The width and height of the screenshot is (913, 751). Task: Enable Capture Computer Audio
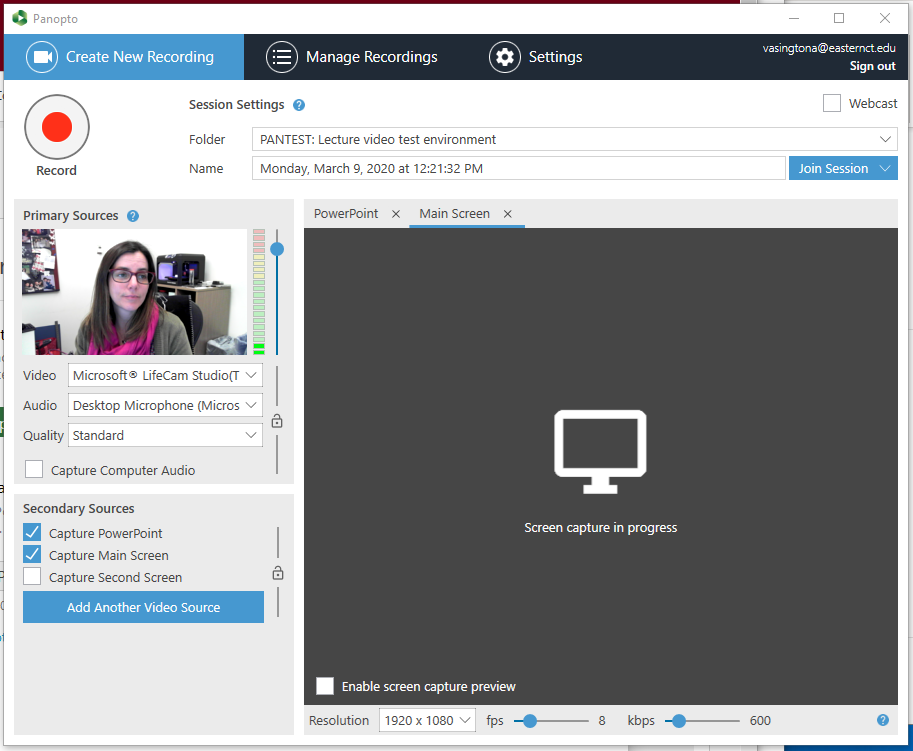click(x=34, y=470)
